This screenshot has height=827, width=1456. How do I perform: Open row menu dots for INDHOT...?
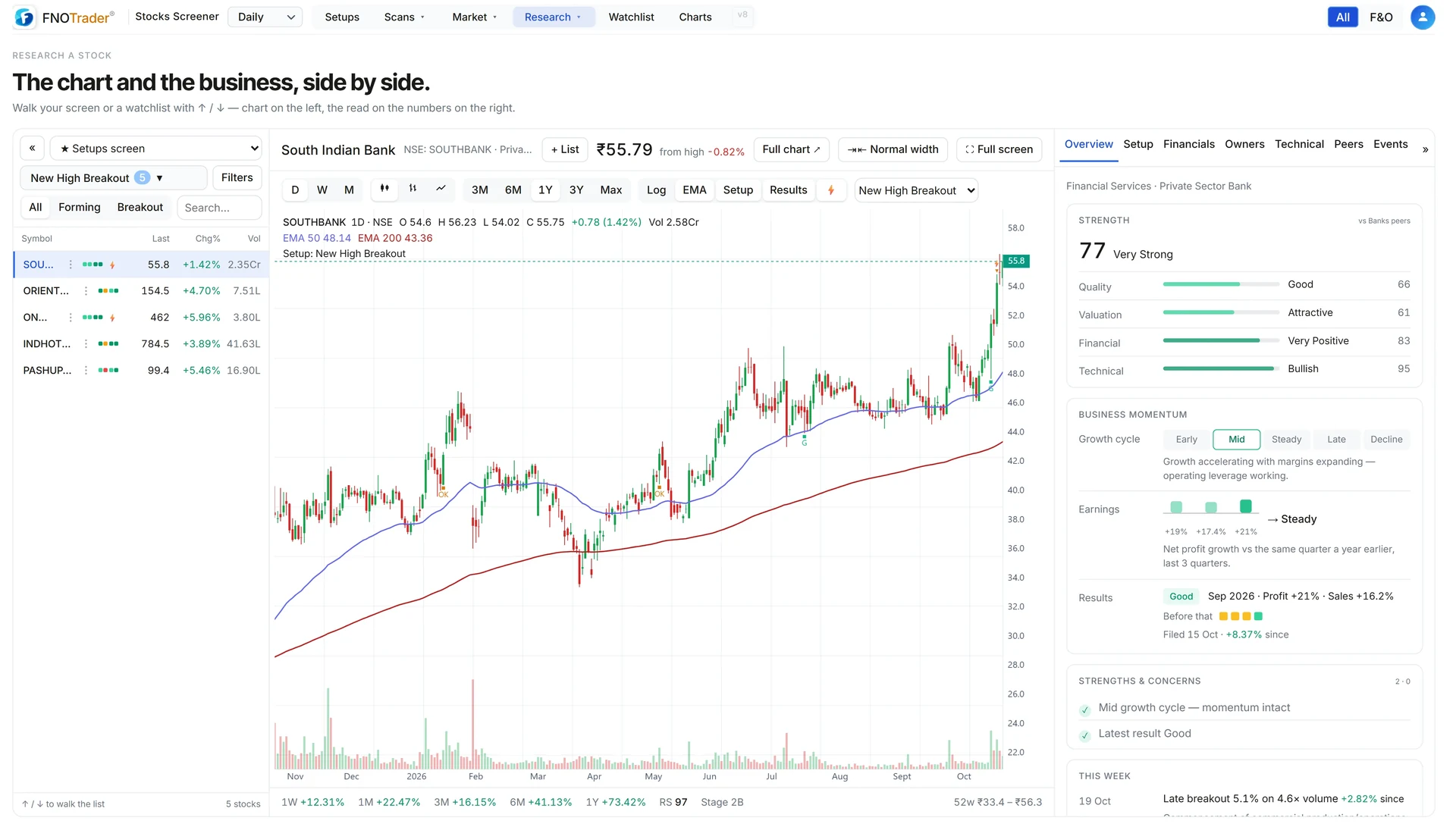click(86, 344)
